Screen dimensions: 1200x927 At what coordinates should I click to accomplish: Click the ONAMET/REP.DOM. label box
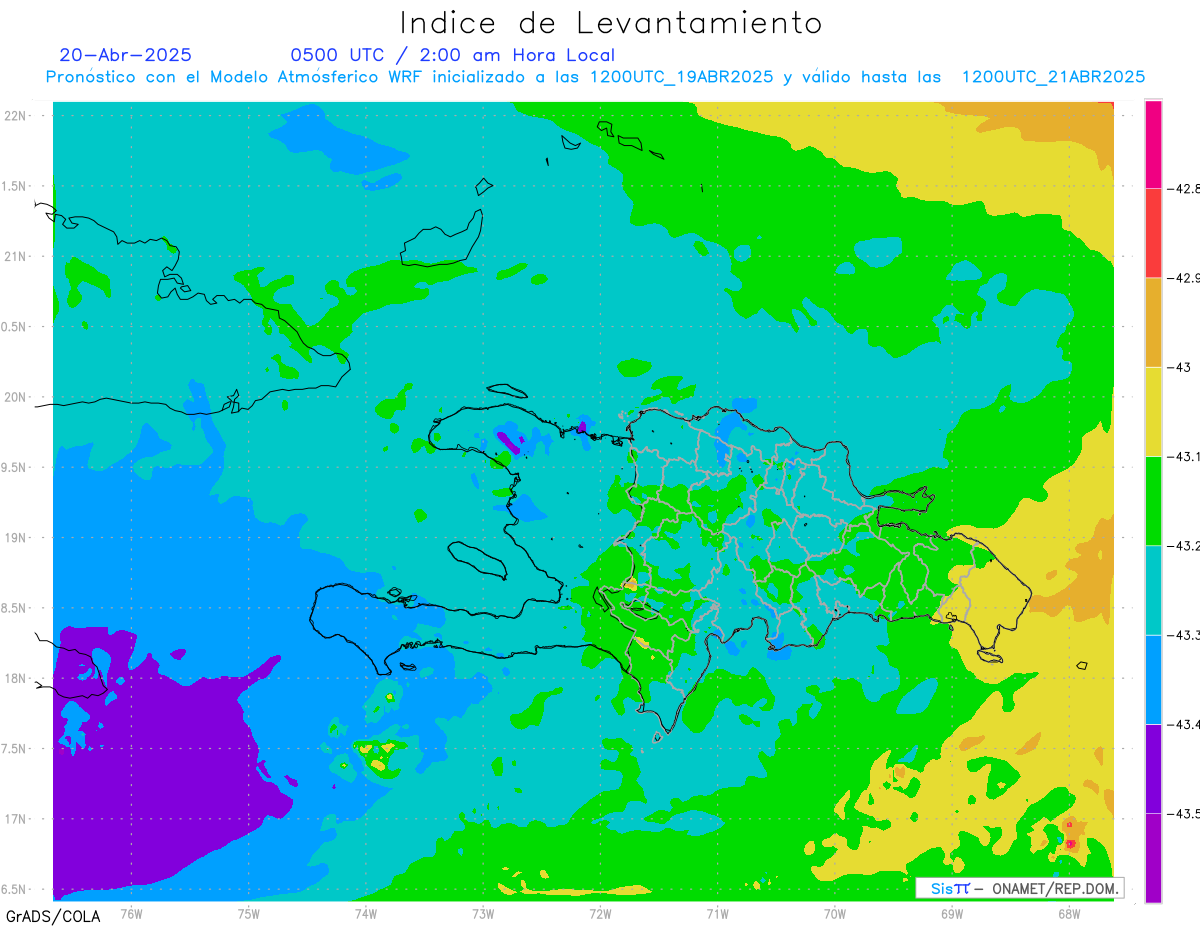1019,888
